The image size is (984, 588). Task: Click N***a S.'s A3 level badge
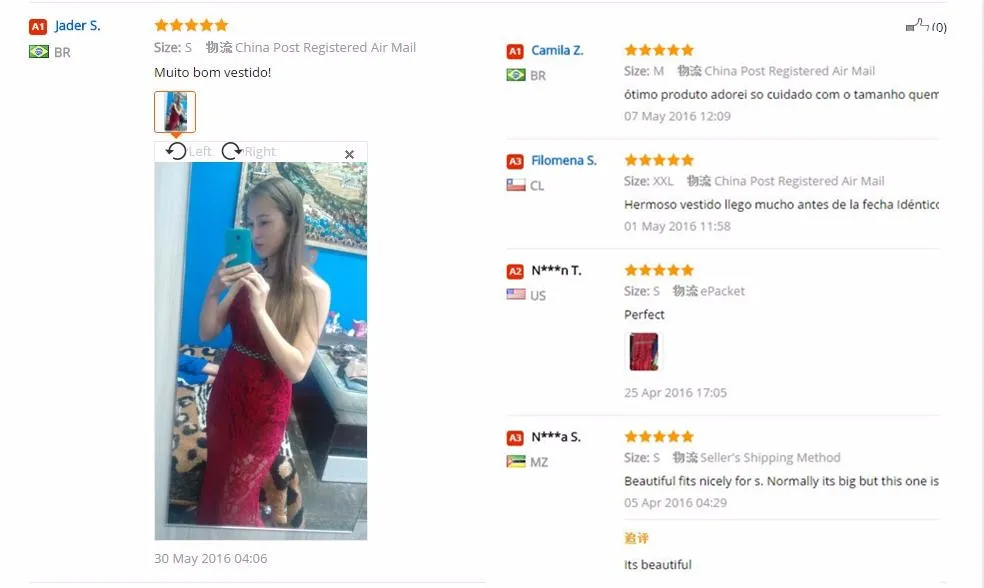click(x=515, y=437)
